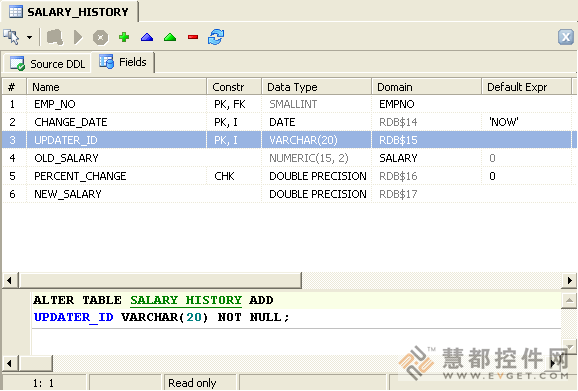Click the SQL pane scroll-up arrow
This screenshot has width=578, height=391.
pos(569,300)
